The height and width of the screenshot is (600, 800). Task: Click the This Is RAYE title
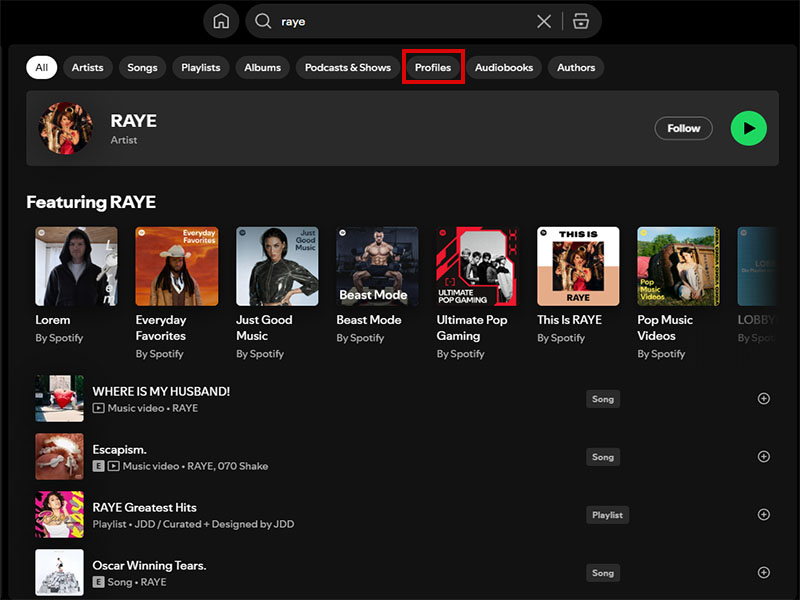569,320
